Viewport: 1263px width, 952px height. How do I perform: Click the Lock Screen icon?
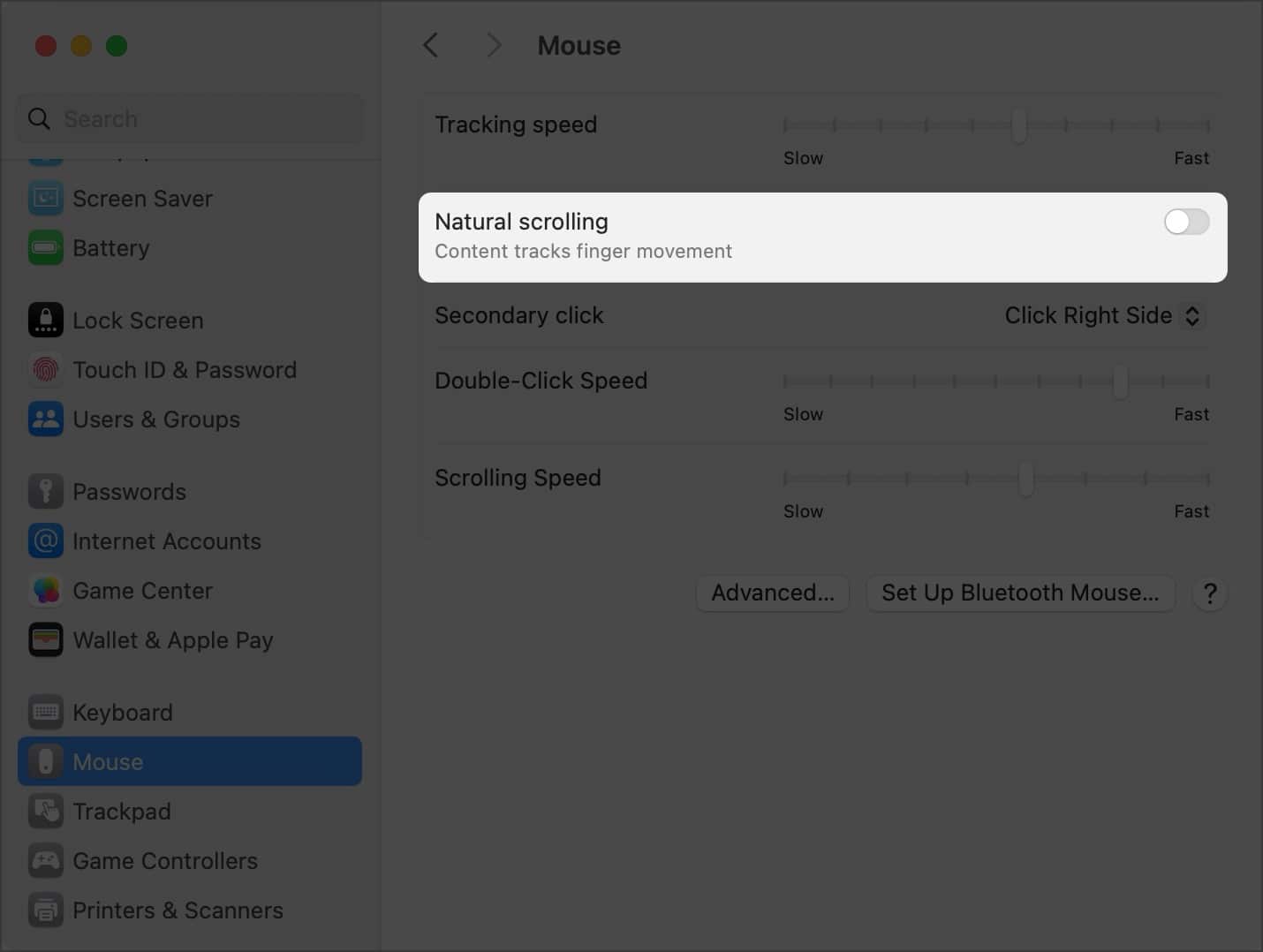(x=45, y=321)
